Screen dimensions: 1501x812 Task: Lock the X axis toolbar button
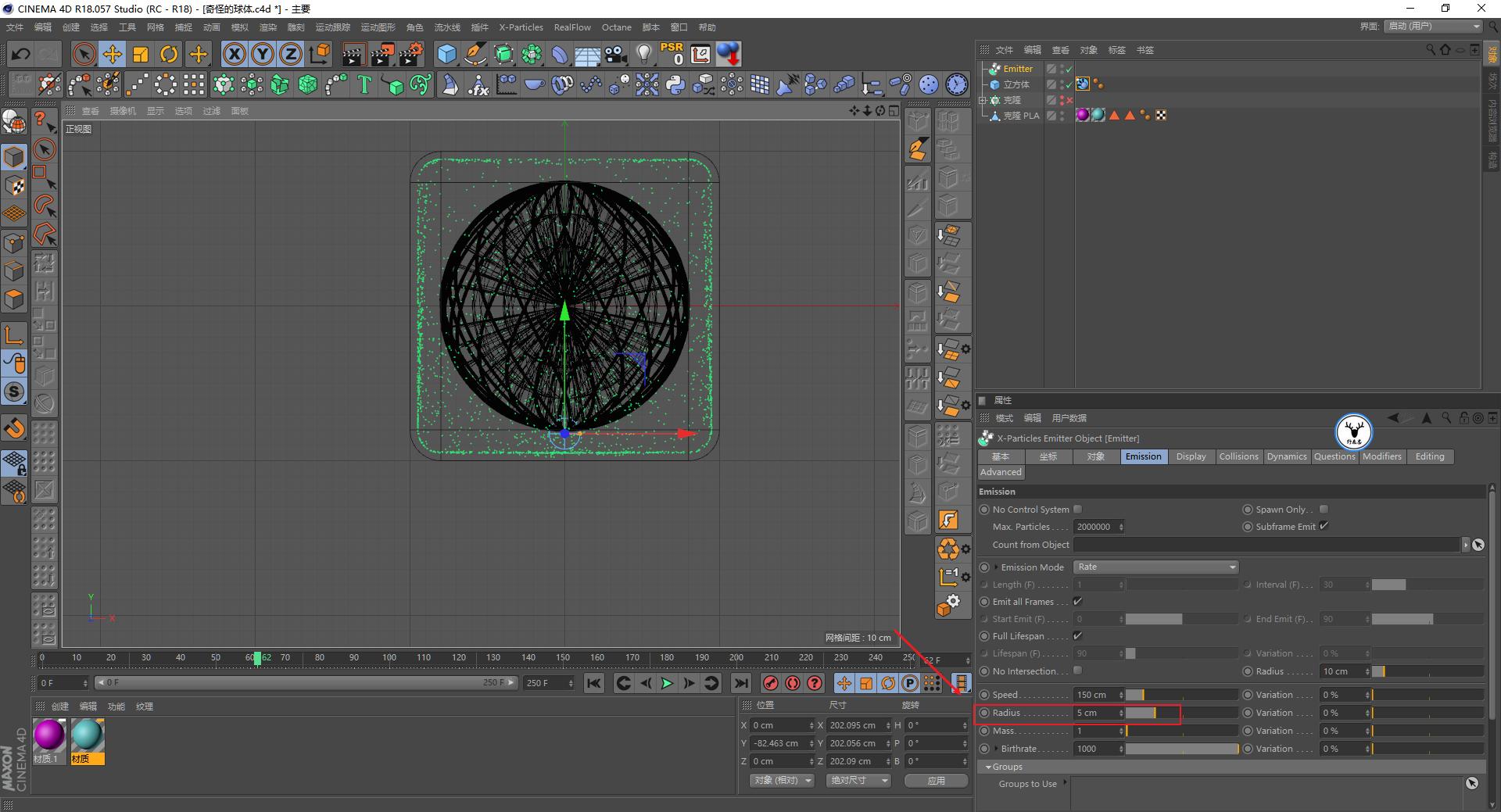(x=235, y=54)
